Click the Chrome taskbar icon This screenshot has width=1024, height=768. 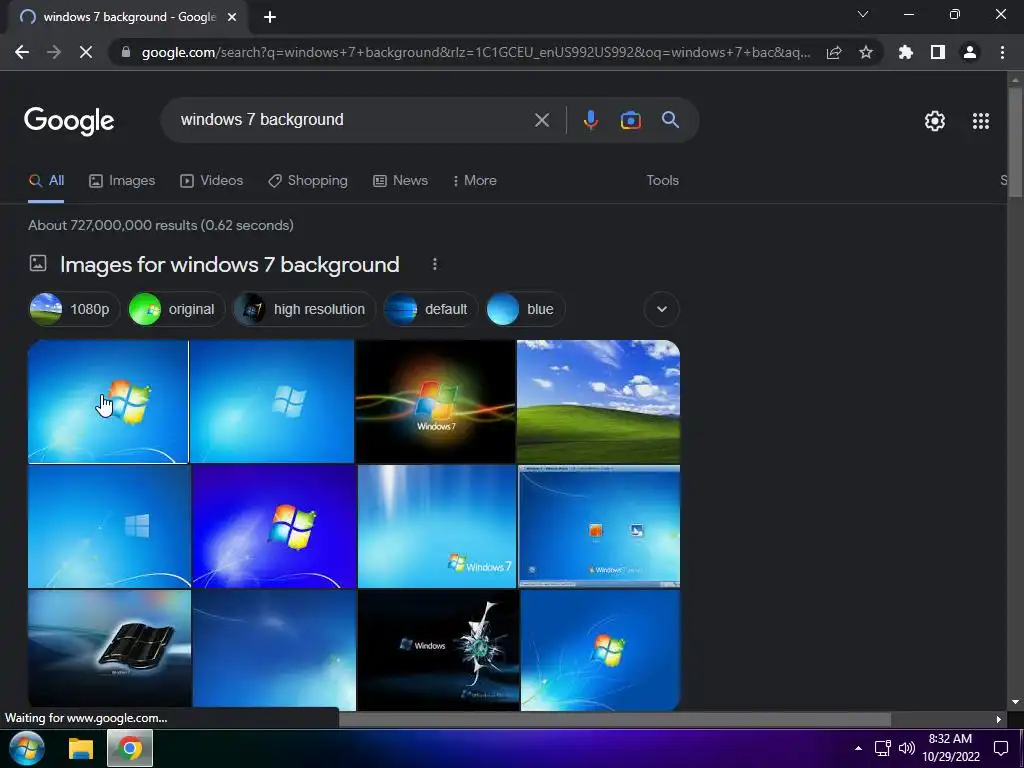129,748
